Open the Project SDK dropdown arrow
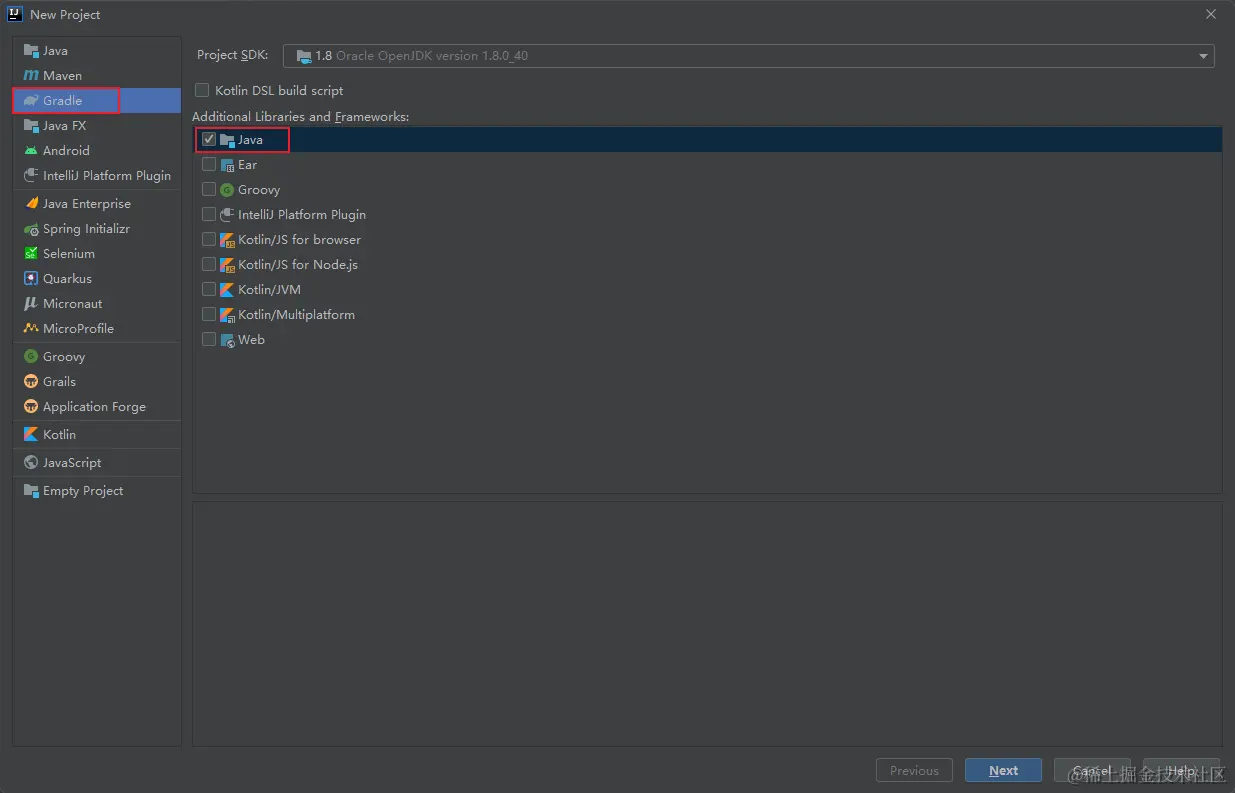 pyautogui.click(x=1203, y=56)
